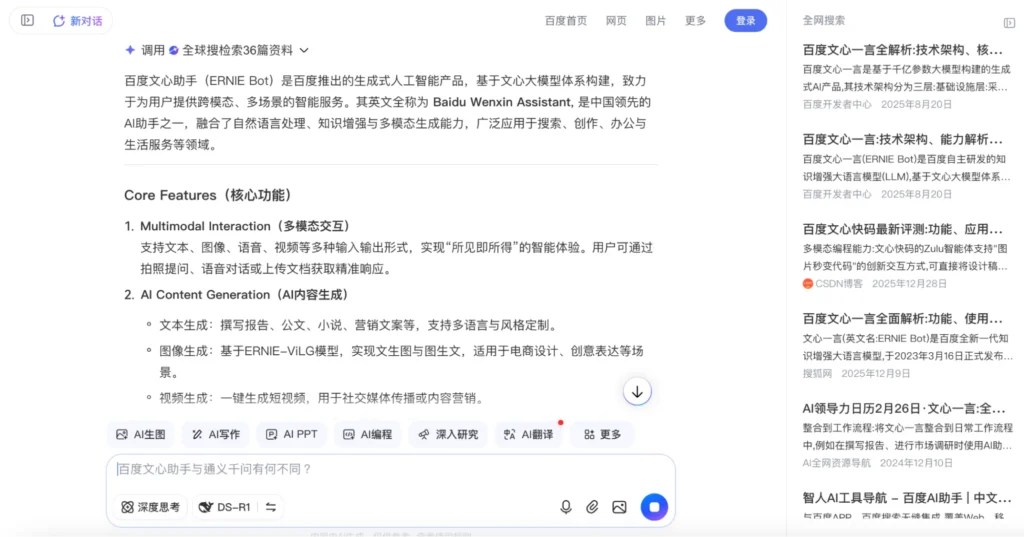1024x537 pixels.
Task: Open result 百度文心快码最新评测
Action: (903, 229)
